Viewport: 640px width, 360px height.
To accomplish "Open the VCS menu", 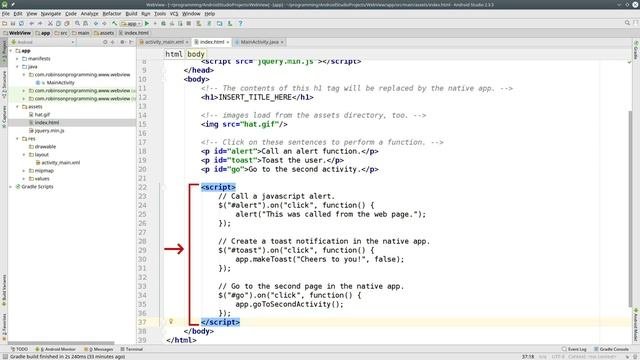I will (x=174, y=13).
